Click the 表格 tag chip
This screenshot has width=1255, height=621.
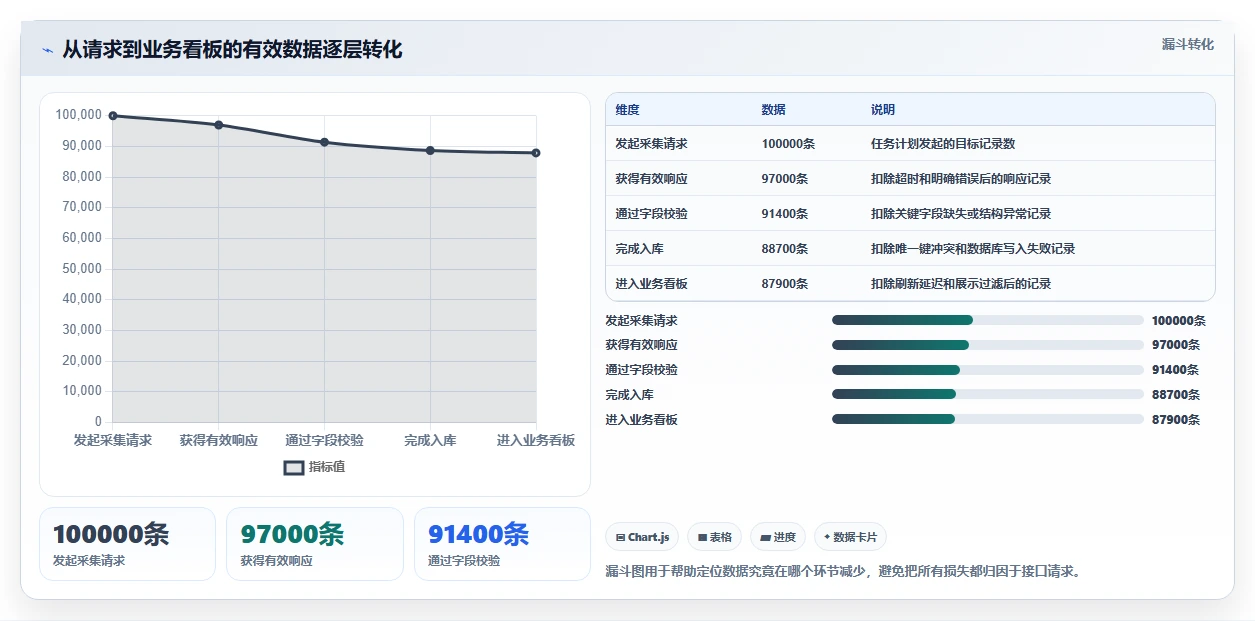click(x=714, y=537)
